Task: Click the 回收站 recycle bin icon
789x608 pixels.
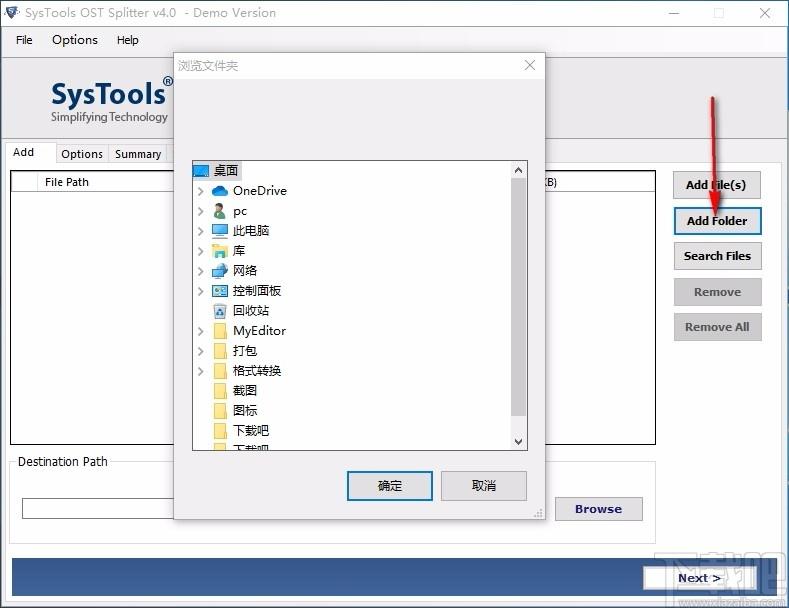Action: pyautogui.click(x=220, y=311)
